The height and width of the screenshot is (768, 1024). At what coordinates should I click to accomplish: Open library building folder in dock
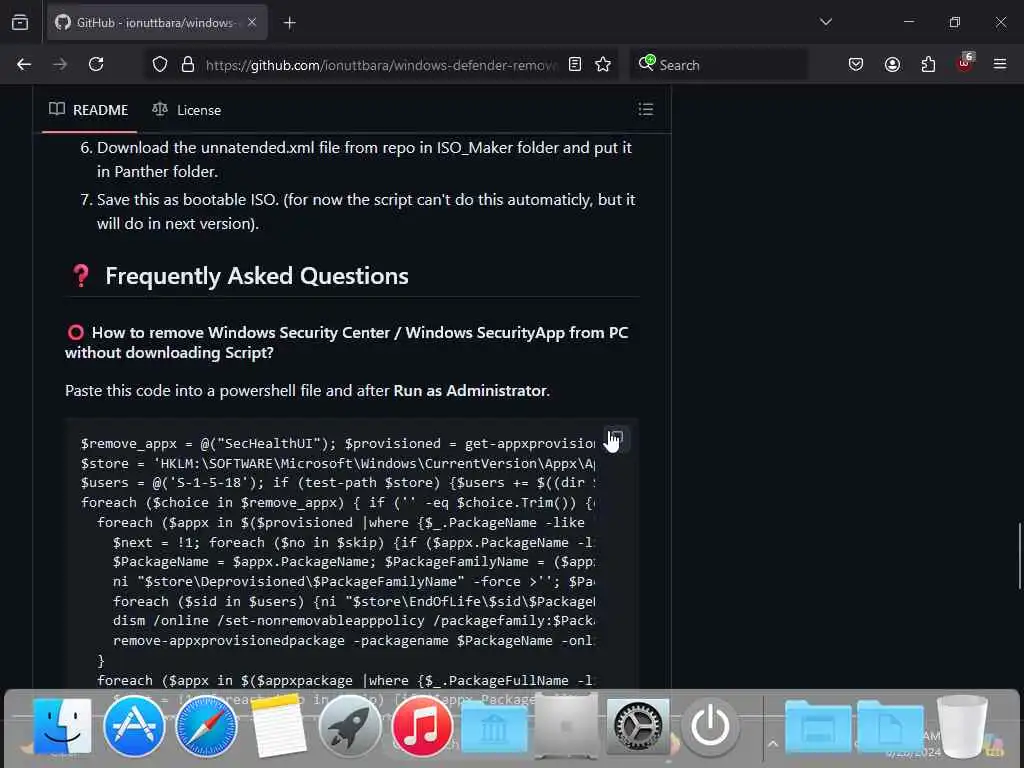pyautogui.click(x=494, y=728)
